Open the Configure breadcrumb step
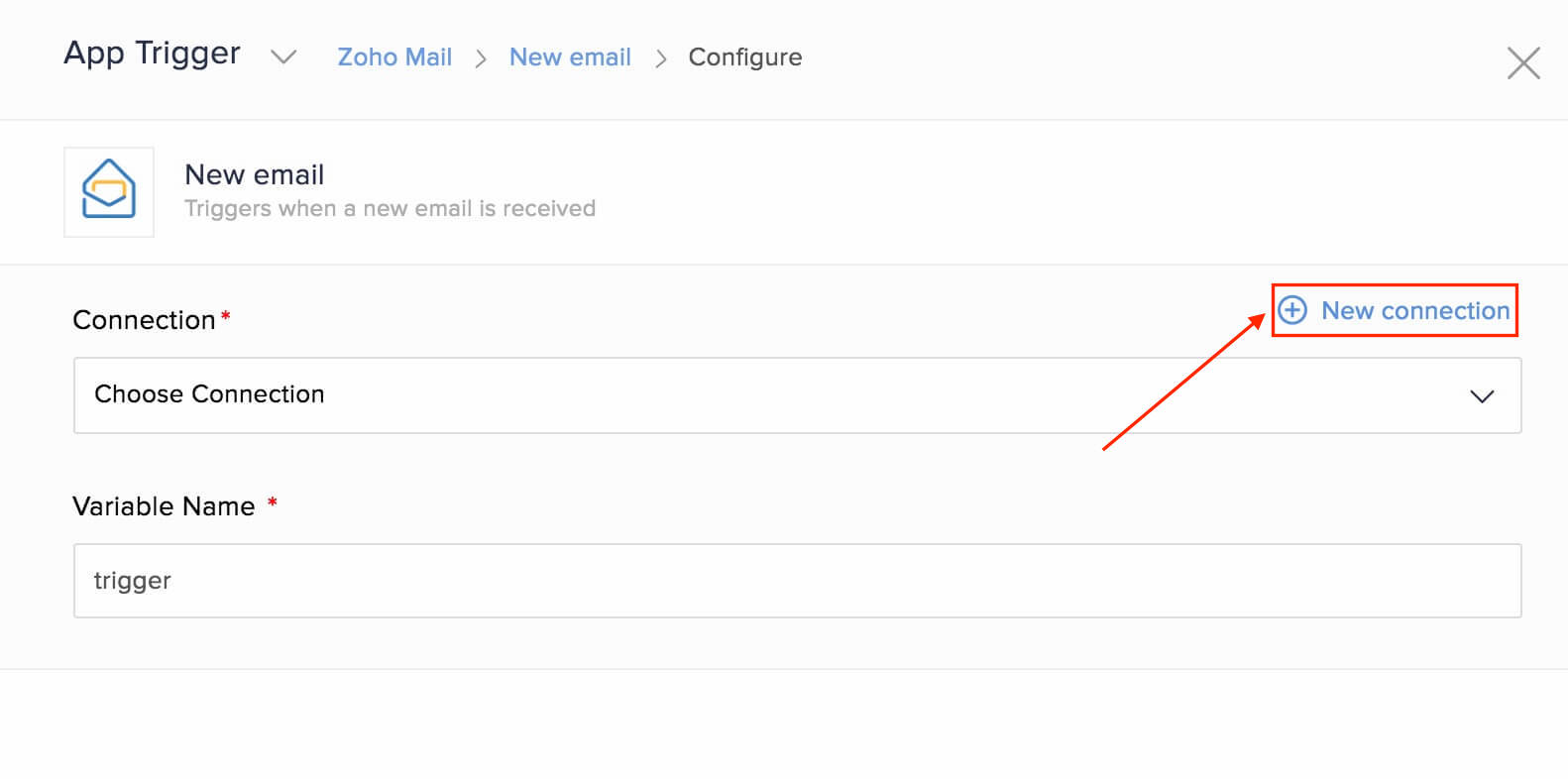 click(745, 56)
